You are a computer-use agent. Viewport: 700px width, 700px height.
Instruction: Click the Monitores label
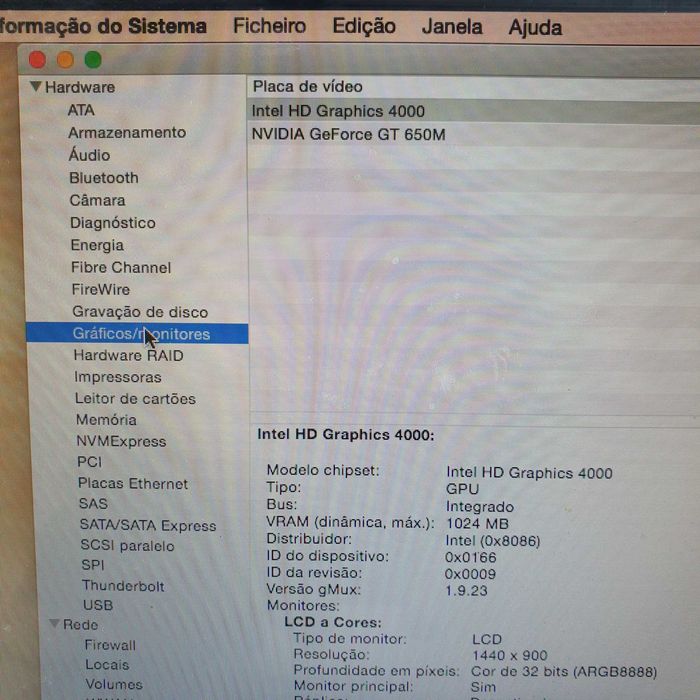pos(303,606)
